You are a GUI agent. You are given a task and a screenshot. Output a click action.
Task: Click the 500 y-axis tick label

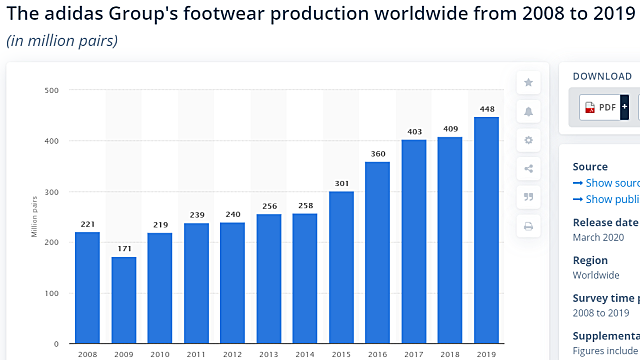[52, 90]
